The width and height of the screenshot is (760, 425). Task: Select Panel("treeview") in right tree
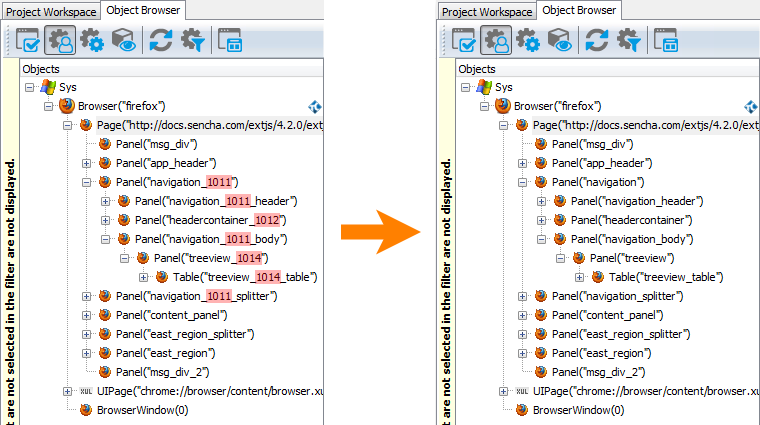pyautogui.click(x=632, y=258)
